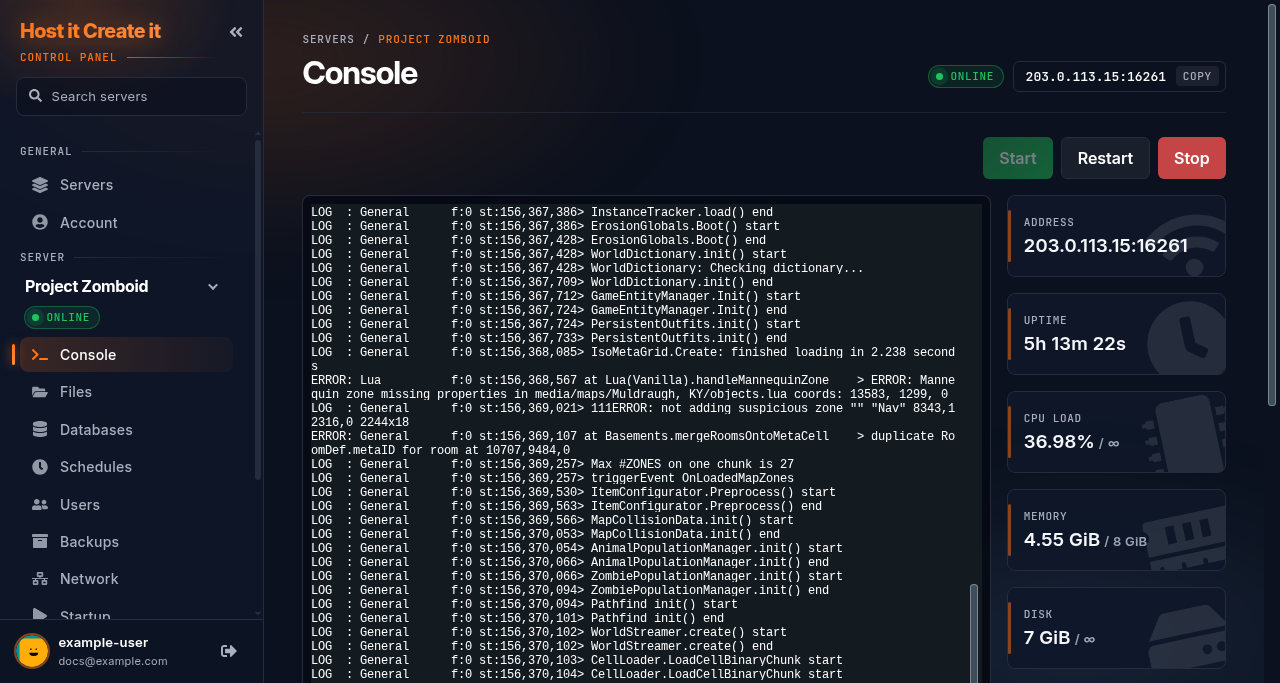Click the logout icon beside example-user

pos(229,651)
